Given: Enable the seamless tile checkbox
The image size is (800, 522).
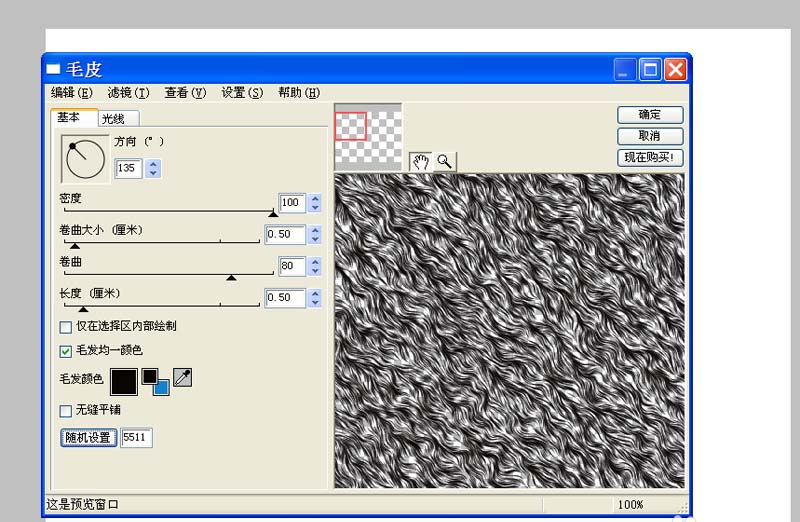Looking at the screenshot, I should click(x=66, y=411).
